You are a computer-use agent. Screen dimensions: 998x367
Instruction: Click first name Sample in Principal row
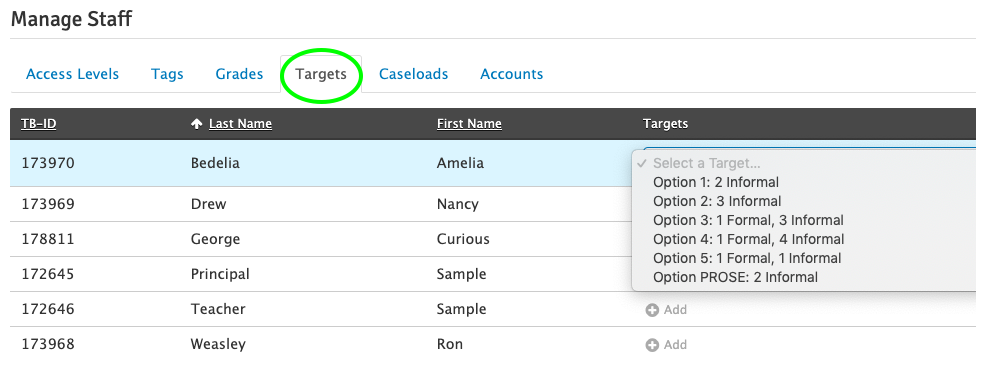pyautogui.click(x=461, y=275)
